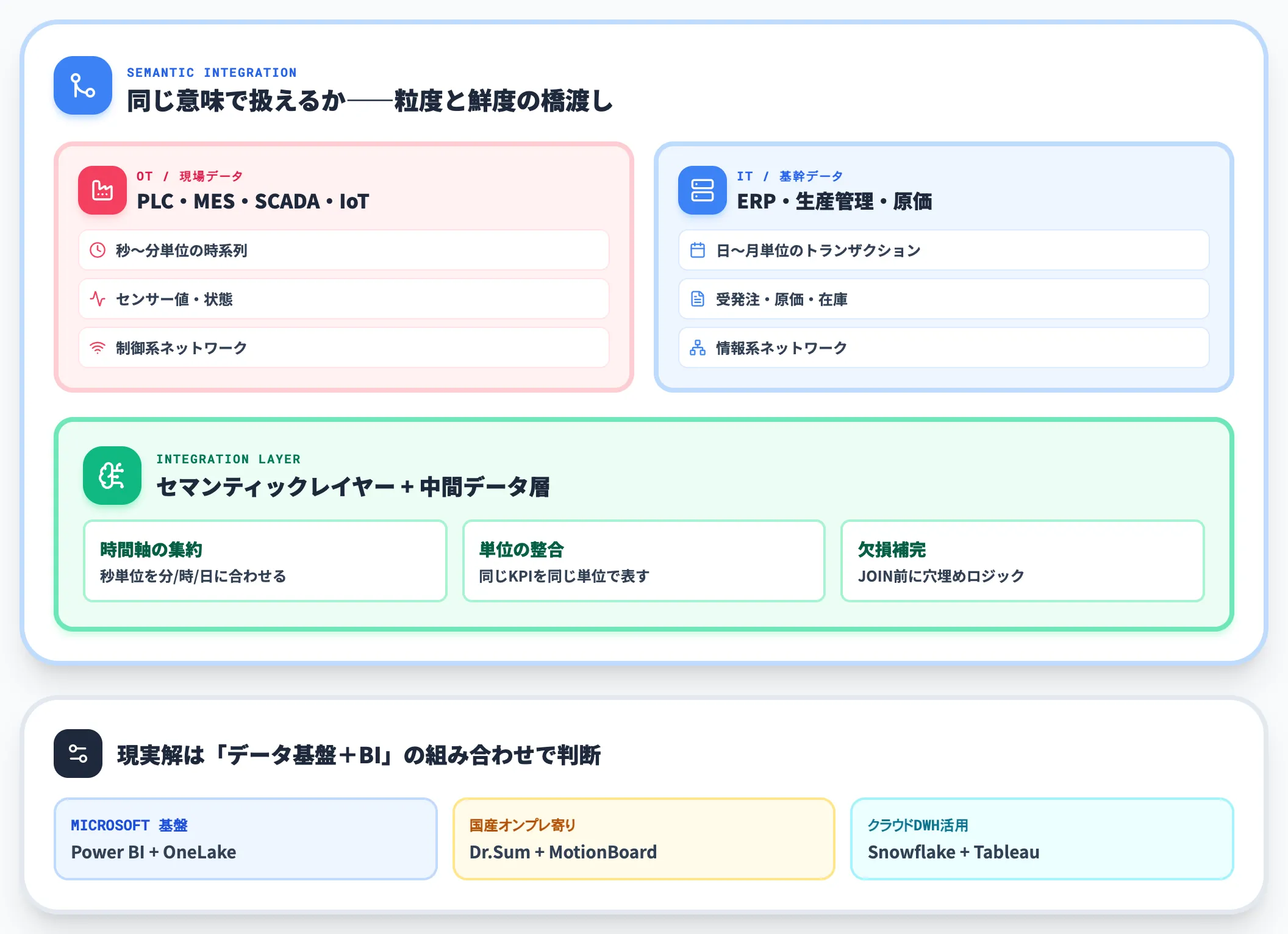Click the 秒単位を分/時/日に合わせる description
Viewport: 1288px width, 934px height.
click(193, 576)
